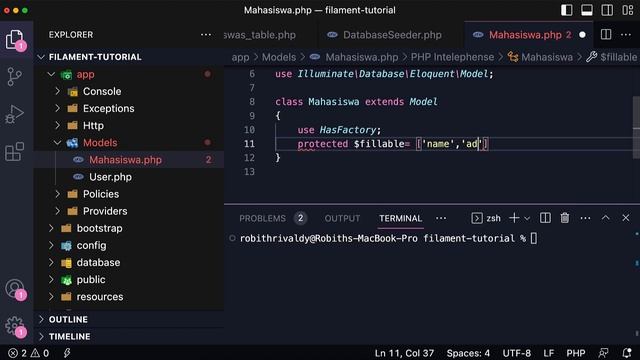Change indentation 'Spaces: 4'
This screenshot has height=360, width=640.
click(x=468, y=353)
